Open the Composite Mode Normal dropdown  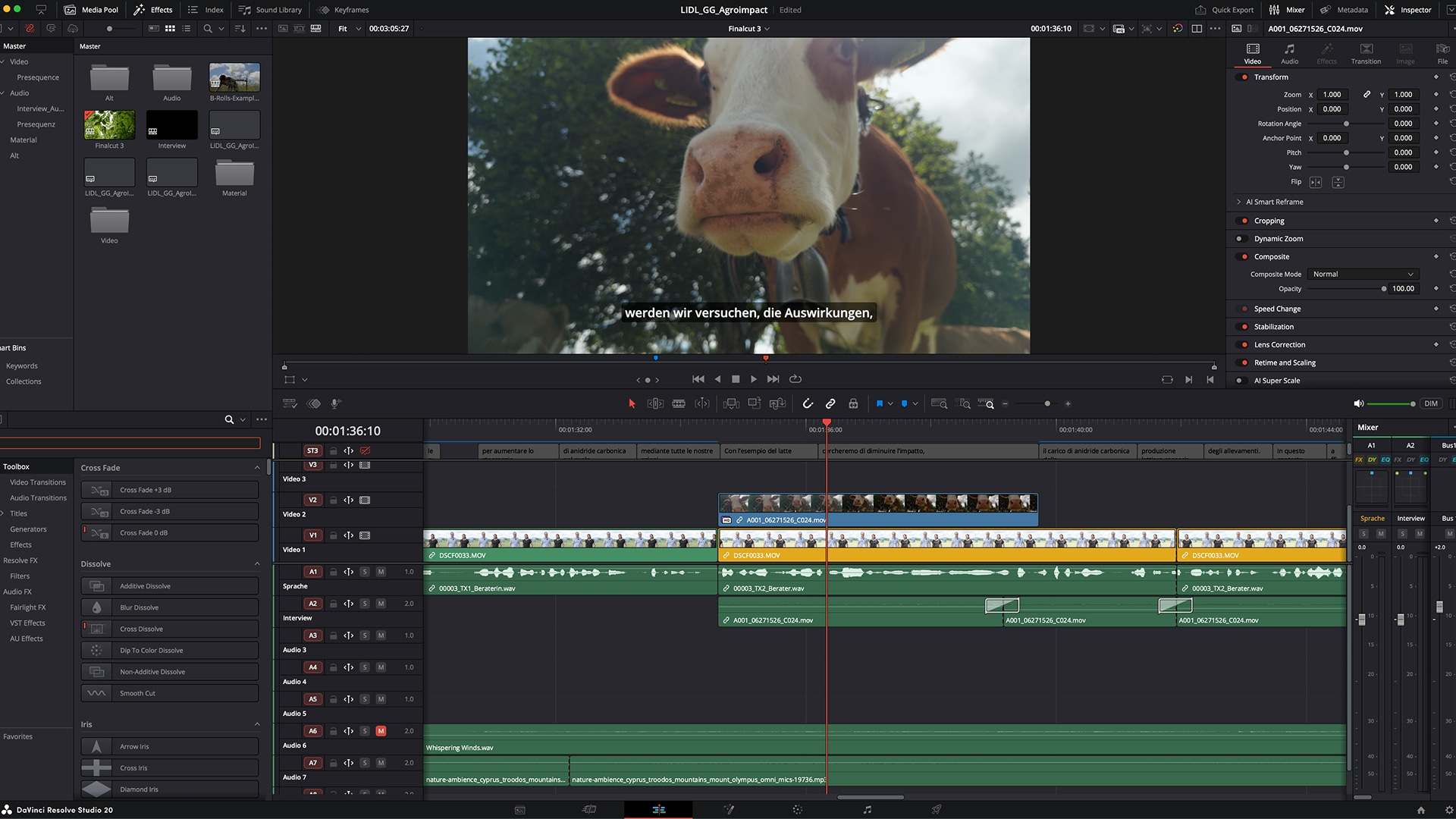tap(1363, 275)
